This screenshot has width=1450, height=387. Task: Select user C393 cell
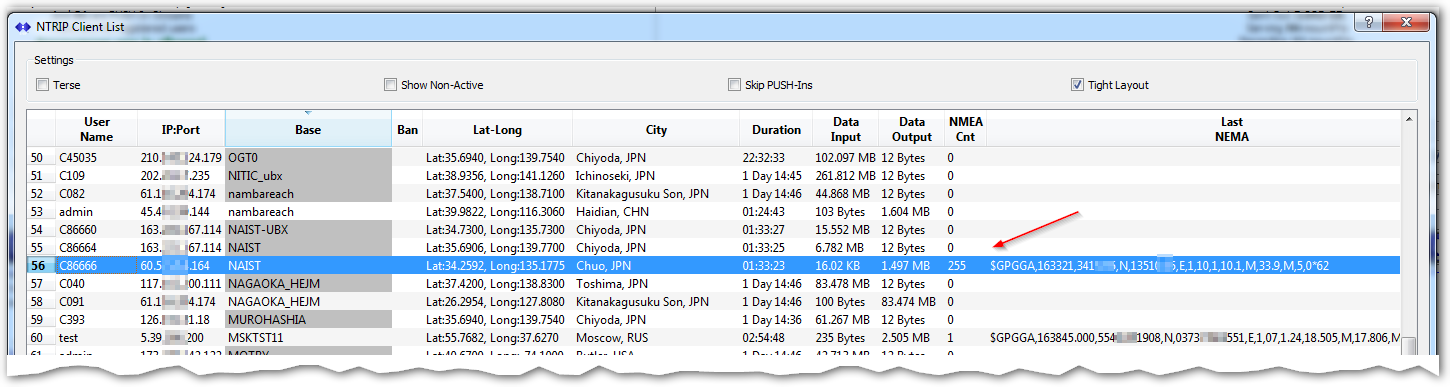pyautogui.click(x=97, y=319)
